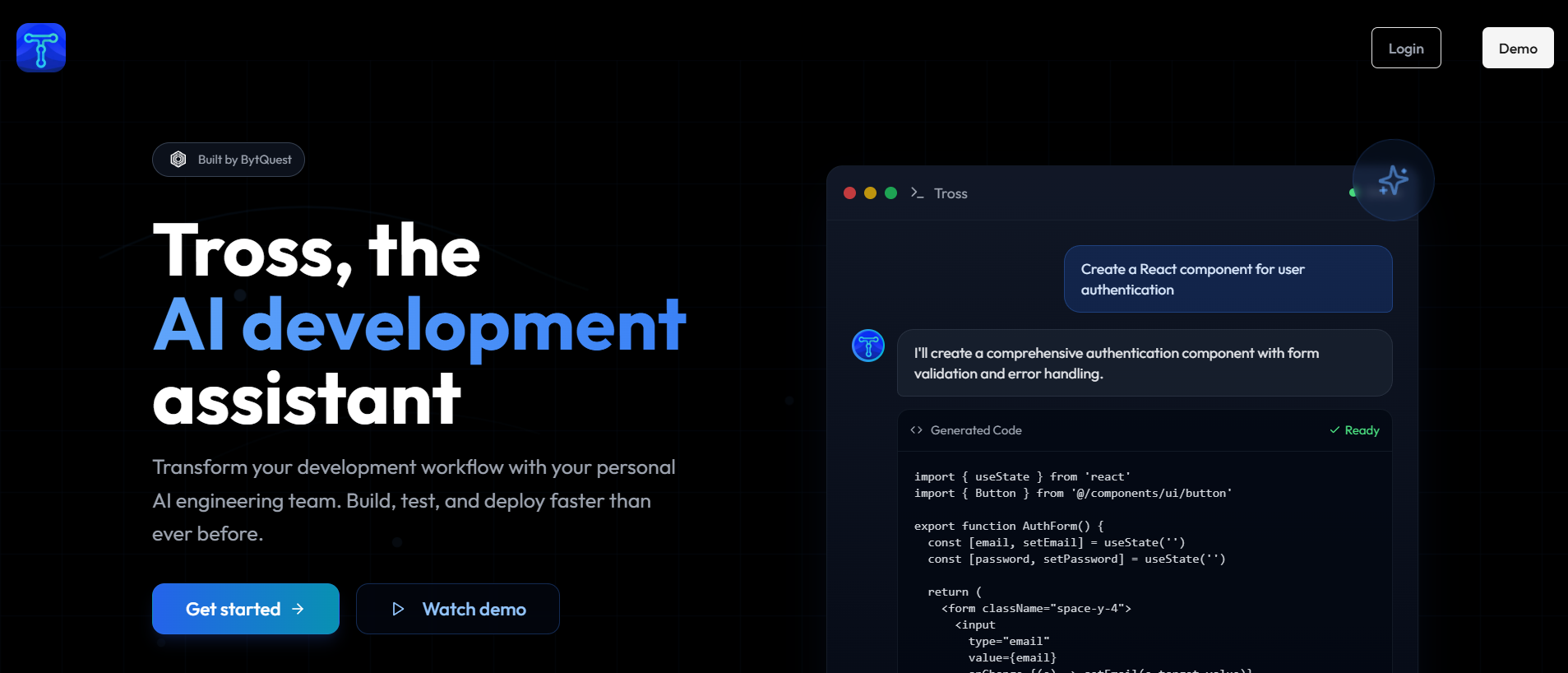Click the Generated Code label

click(x=976, y=430)
